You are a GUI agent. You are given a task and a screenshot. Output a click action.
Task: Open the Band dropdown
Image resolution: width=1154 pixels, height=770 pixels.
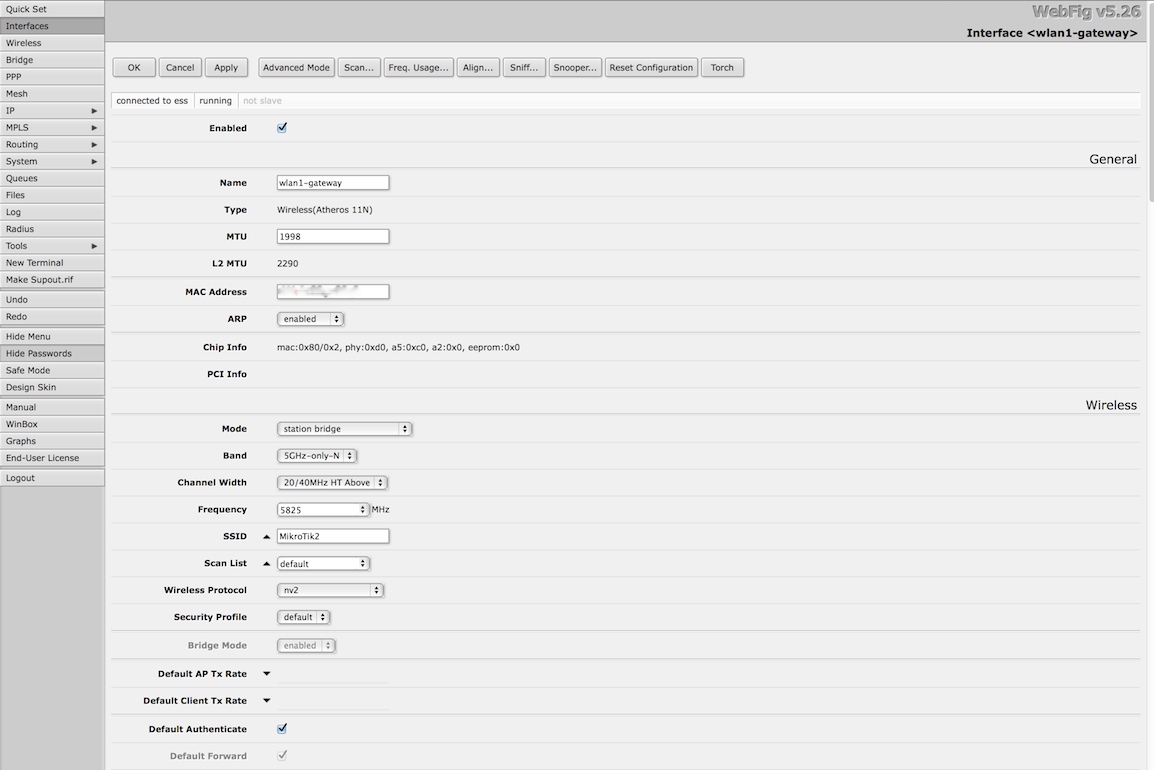pyautogui.click(x=316, y=456)
